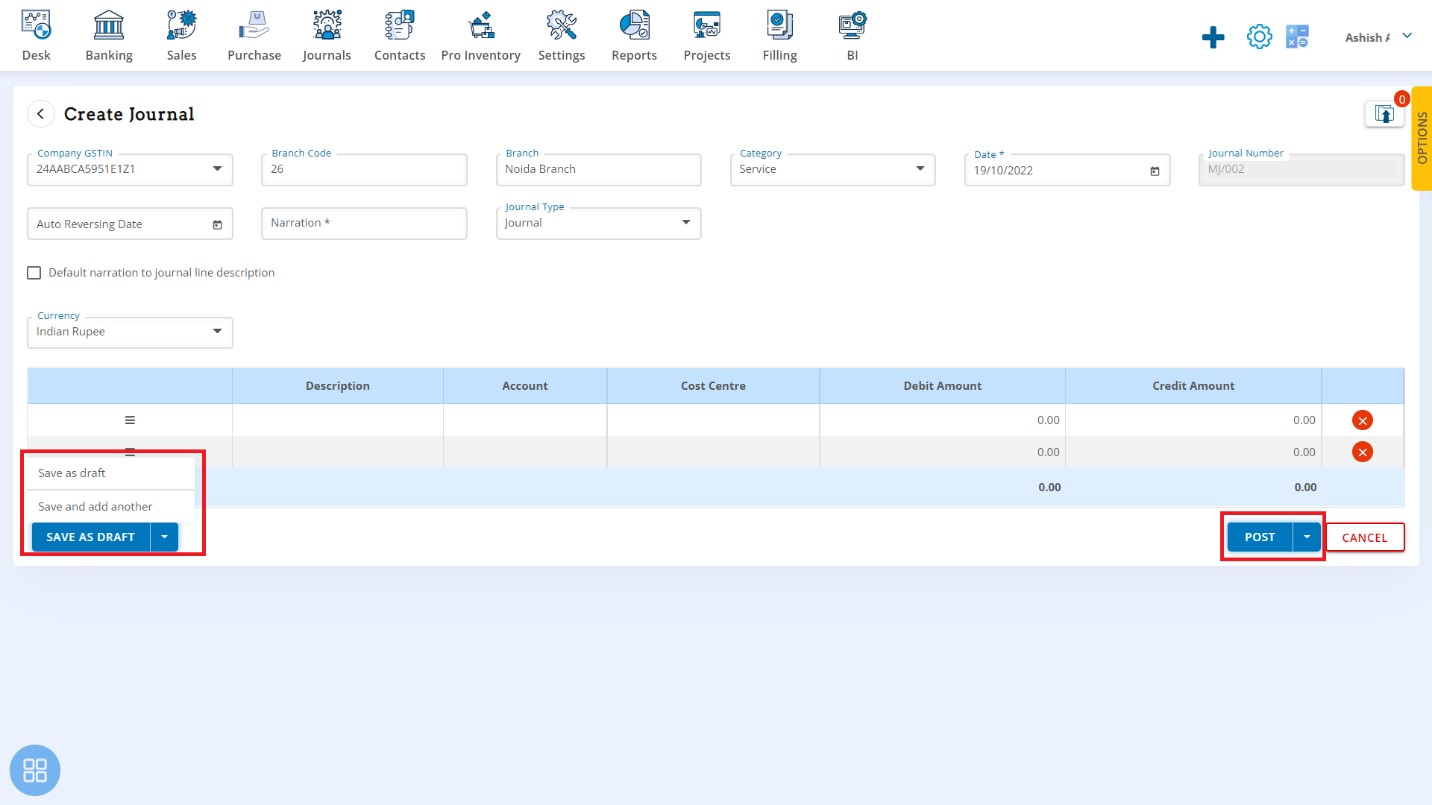Open the calendar icon in the Date field
1432x805 pixels.
click(x=1155, y=171)
